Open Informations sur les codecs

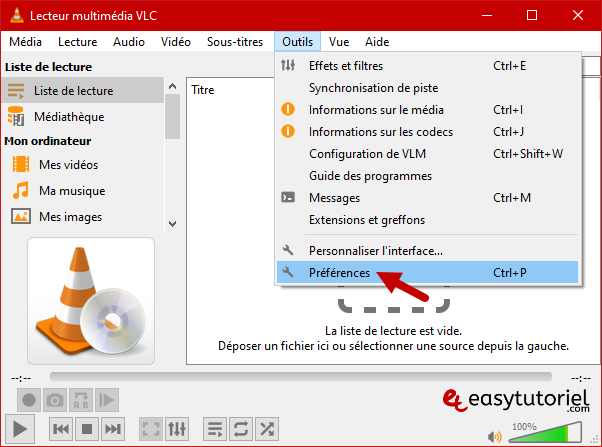[x=427, y=132]
